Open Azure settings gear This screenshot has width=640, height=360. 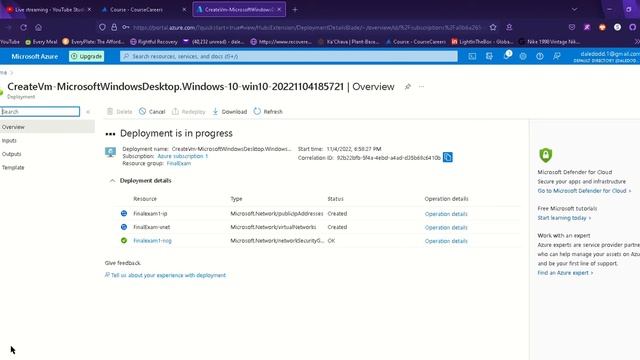coord(523,56)
